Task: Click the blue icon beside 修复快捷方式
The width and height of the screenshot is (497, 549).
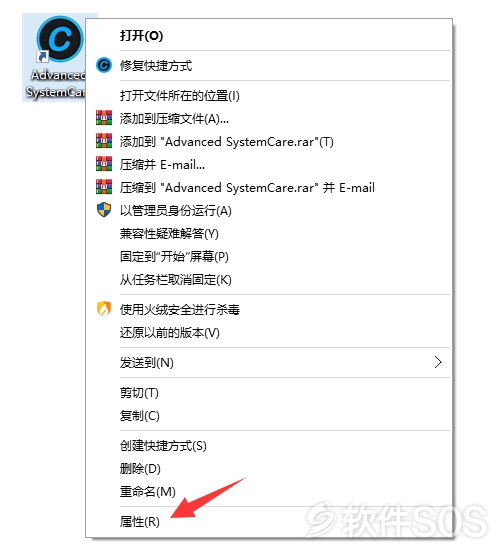Action: point(104,65)
